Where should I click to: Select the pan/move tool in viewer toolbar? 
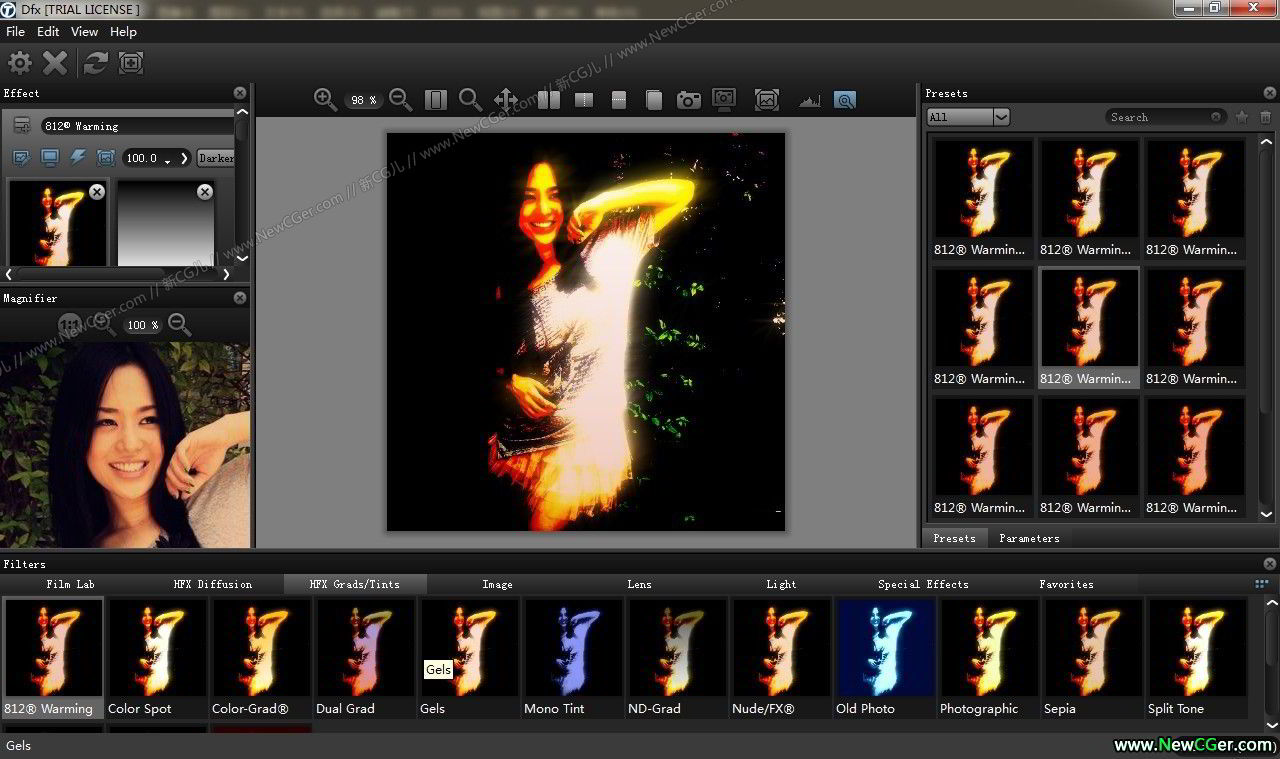[x=505, y=99]
